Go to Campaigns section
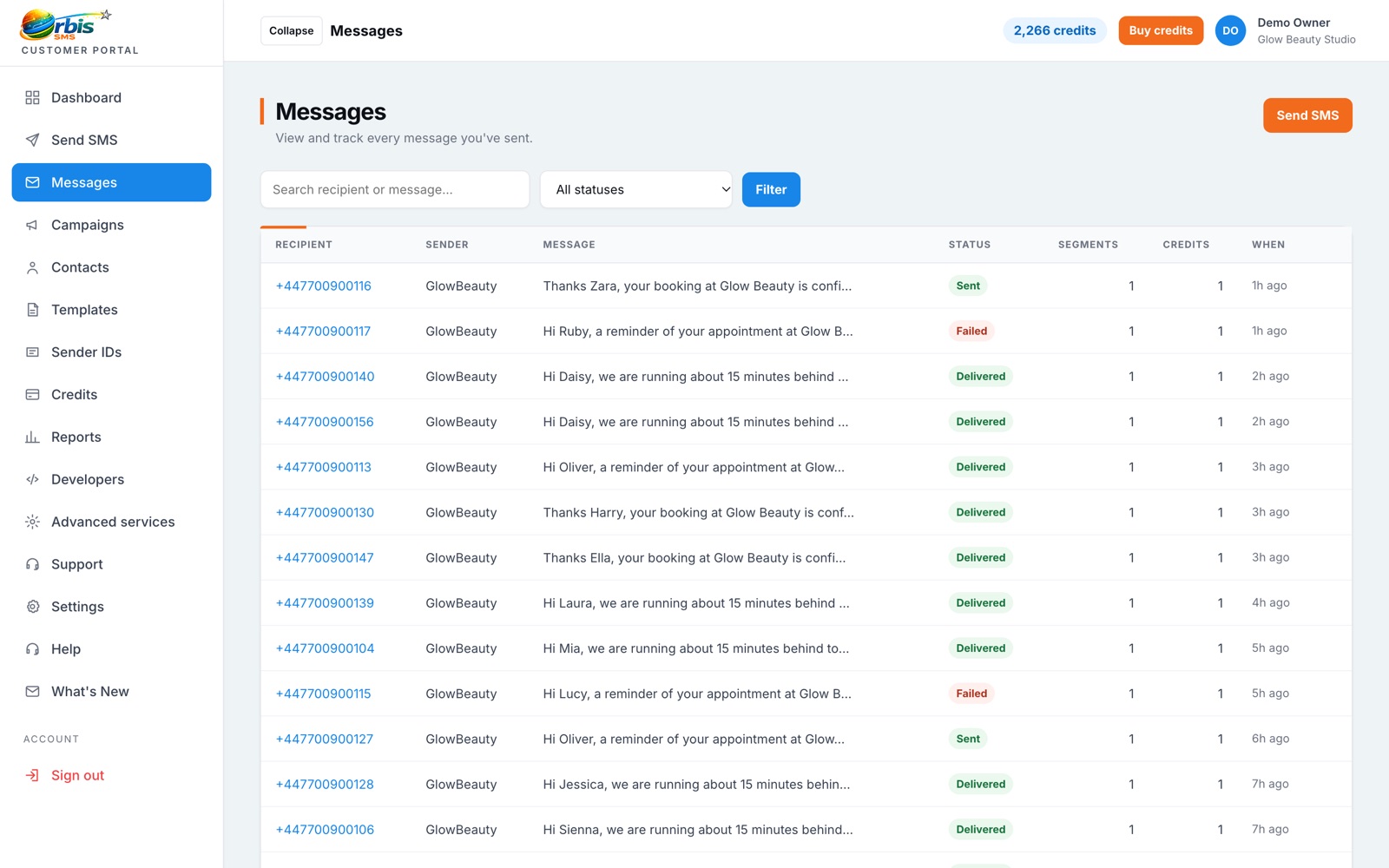Screen dimensions: 1389x868 pos(111,225)
